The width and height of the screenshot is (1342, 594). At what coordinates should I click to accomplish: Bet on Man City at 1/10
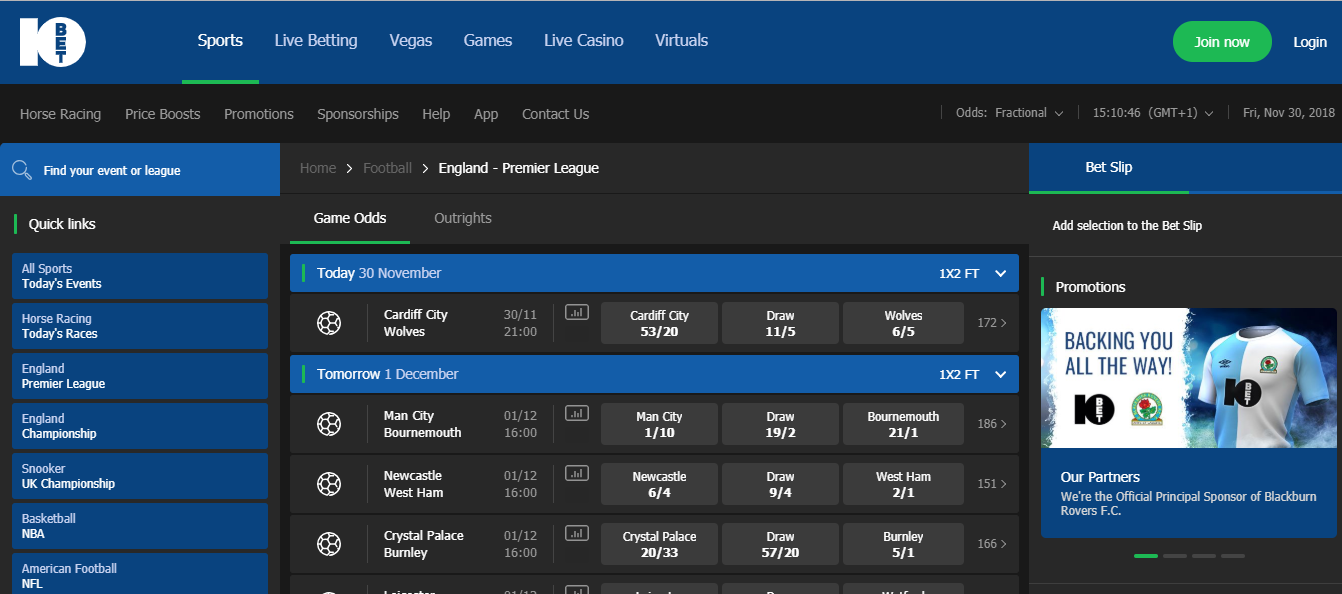tap(659, 424)
